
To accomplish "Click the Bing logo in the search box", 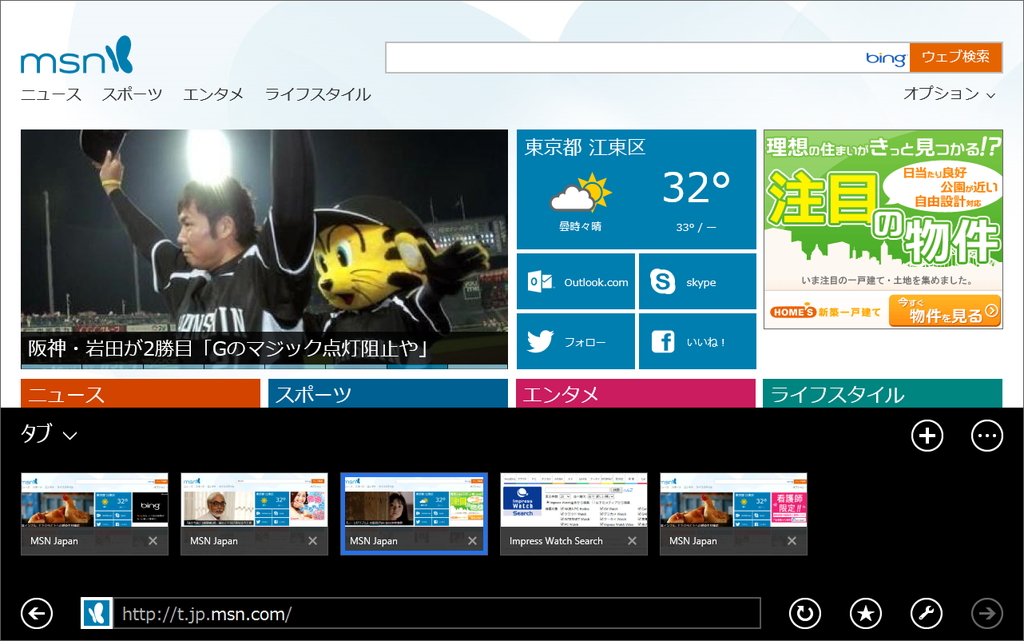I will (x=884, y=57).
